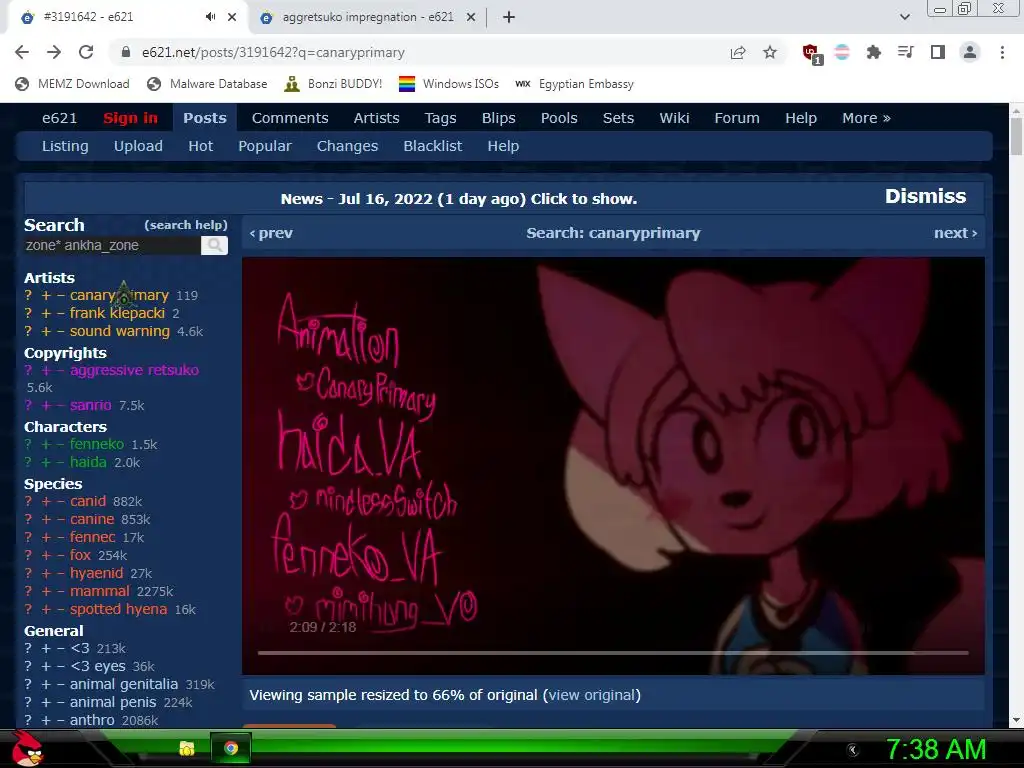The width and height of the screenshot is (1024, 768).
Task: Open the Extensions puzzle piece menu
Action: tap(874, 52)
